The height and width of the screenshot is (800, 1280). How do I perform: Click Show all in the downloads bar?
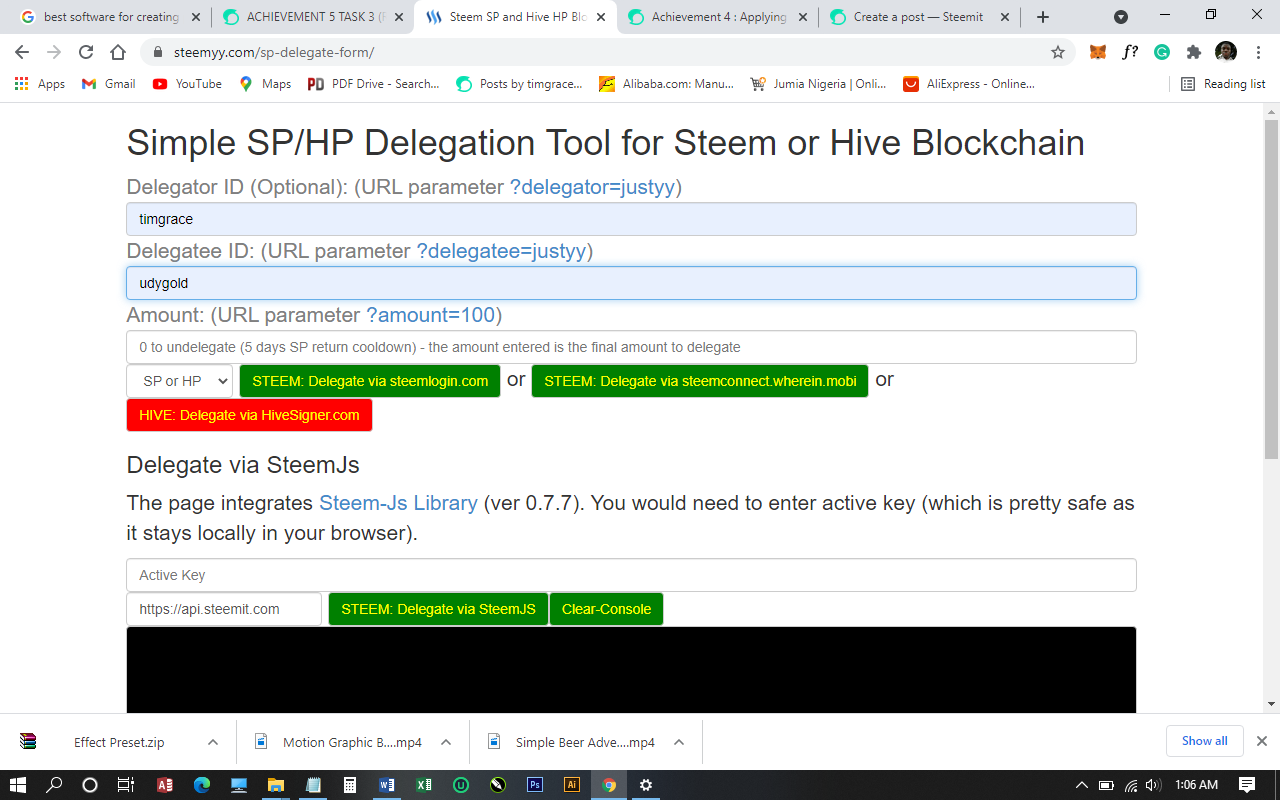tap(1204, 741)
